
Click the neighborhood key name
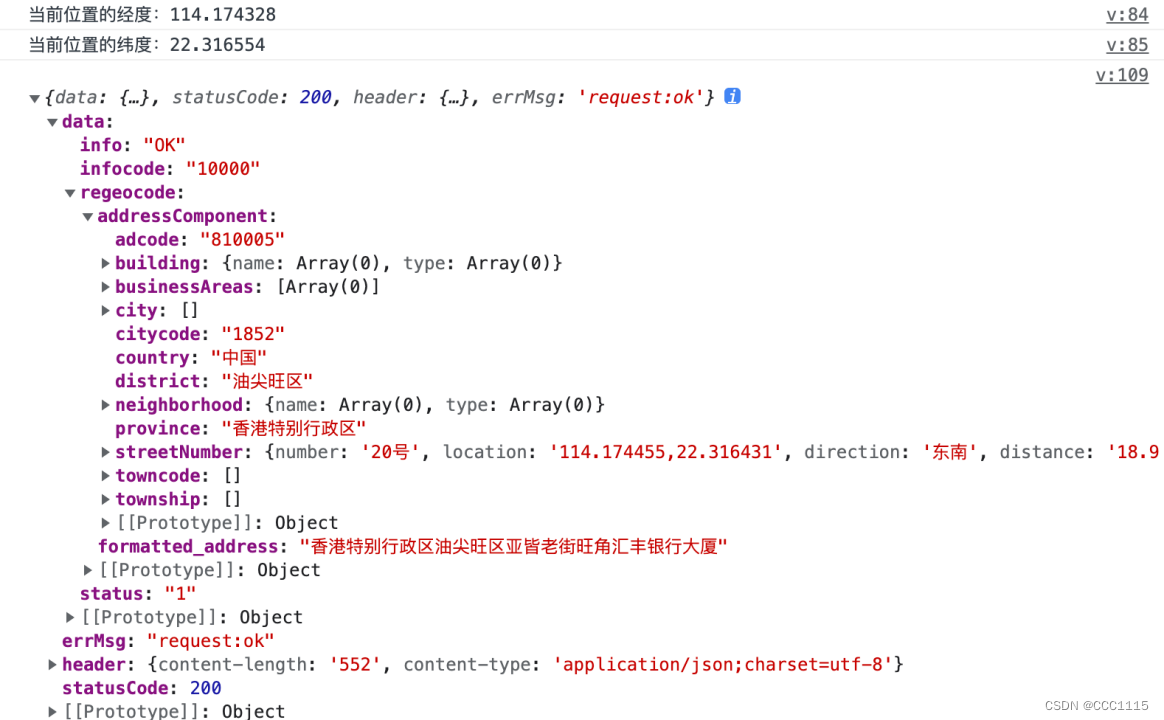pyautogui.click(x=179, y=405)
